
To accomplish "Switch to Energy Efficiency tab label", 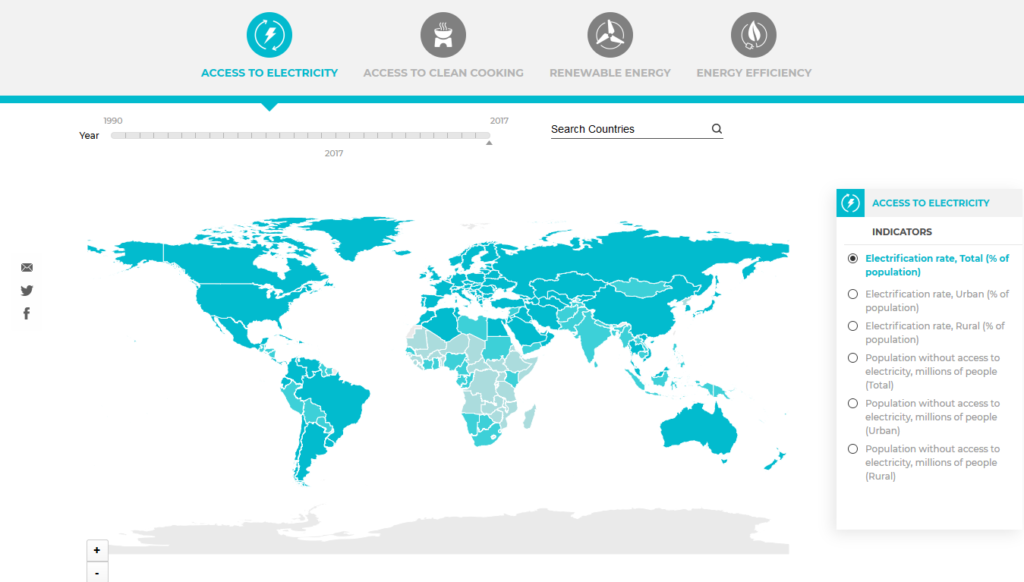I will pos(754,73).
